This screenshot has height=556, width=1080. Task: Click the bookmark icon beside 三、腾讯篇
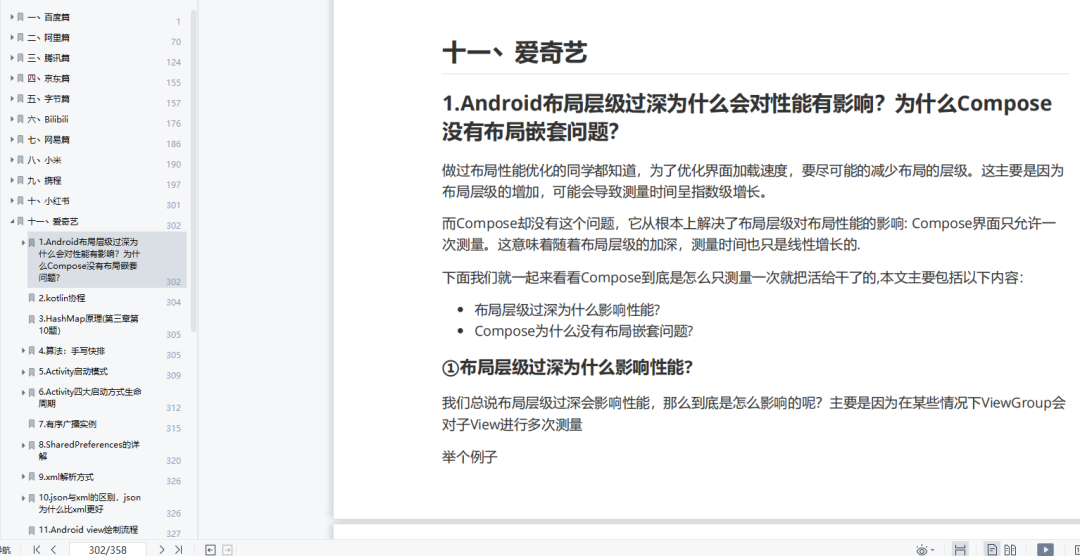point(21,58)
